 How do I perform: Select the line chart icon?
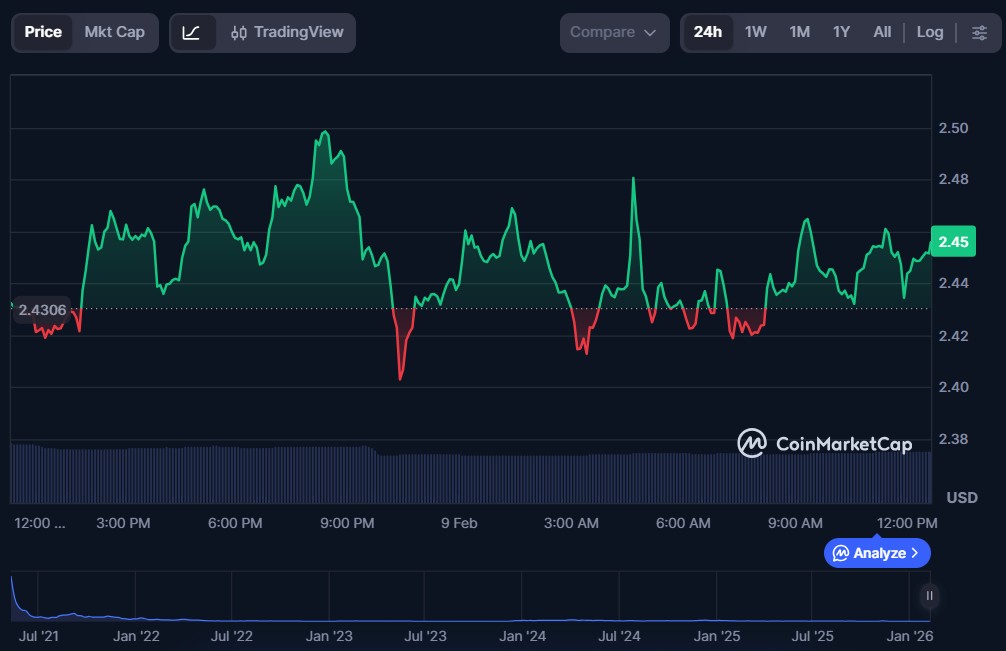[192, 32]
